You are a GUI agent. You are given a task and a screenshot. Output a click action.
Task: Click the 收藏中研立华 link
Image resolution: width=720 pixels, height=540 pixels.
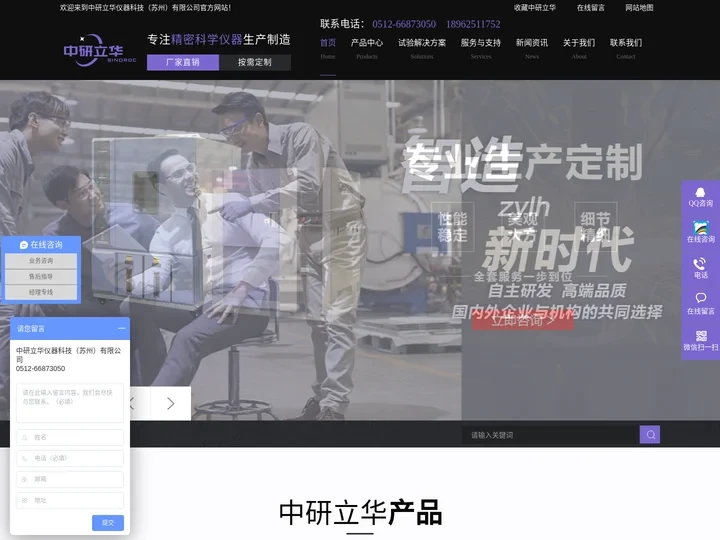click(x=534, y=7)
